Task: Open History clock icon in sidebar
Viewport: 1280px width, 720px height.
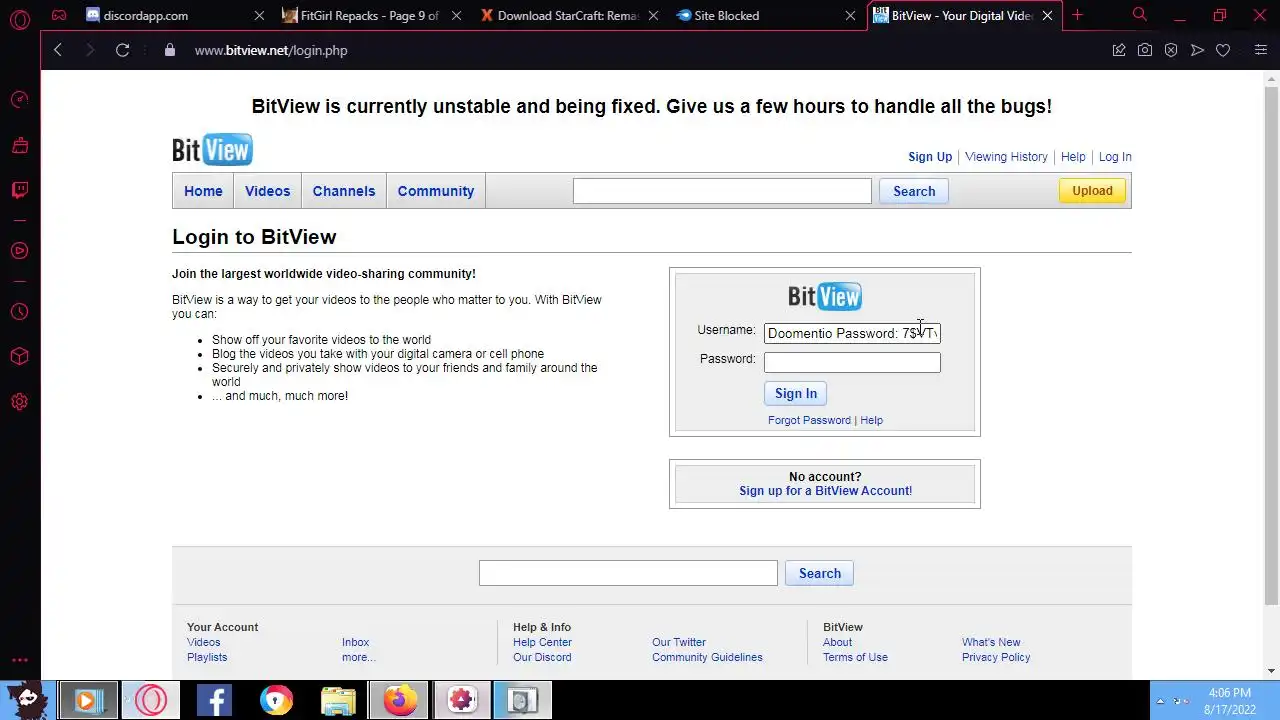Action: coord(19,312)
